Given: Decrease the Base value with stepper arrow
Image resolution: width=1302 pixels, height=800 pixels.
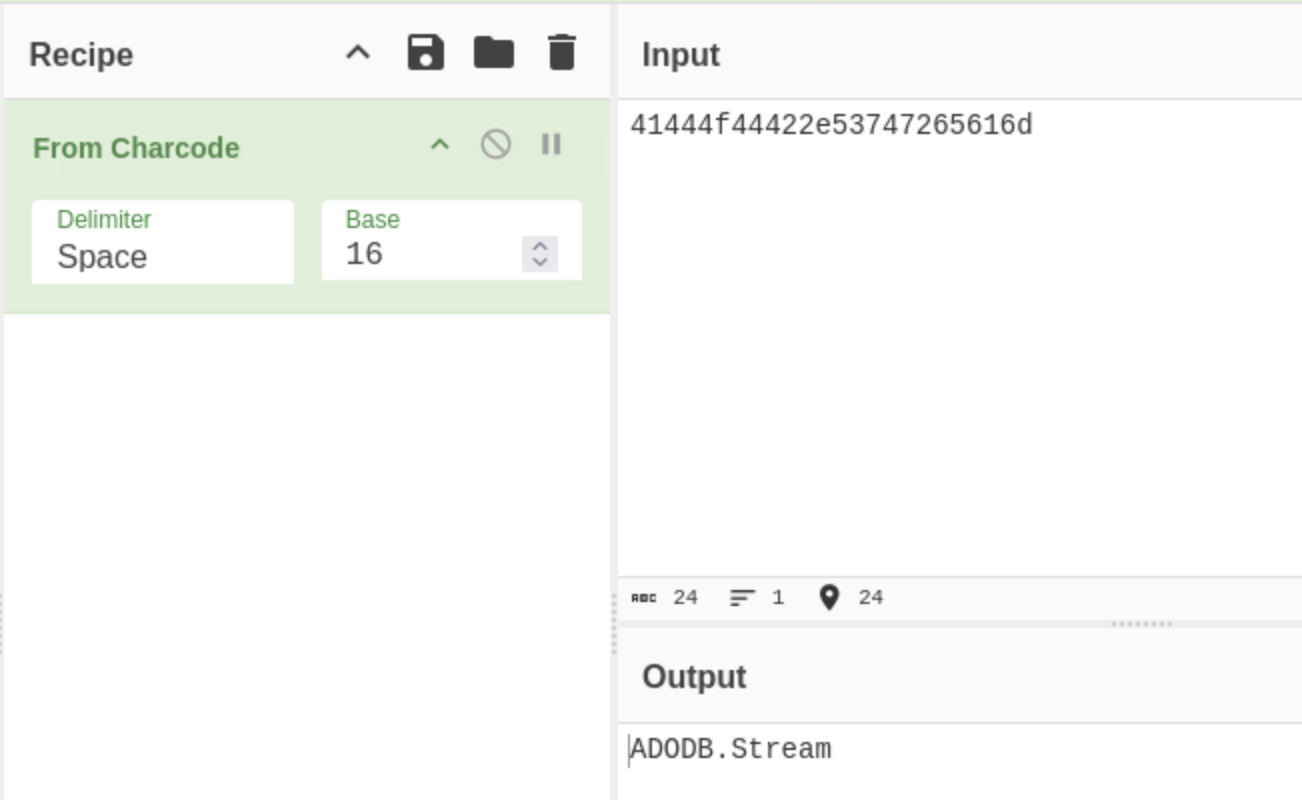Looking at the screenshot, I should (540, 262).
